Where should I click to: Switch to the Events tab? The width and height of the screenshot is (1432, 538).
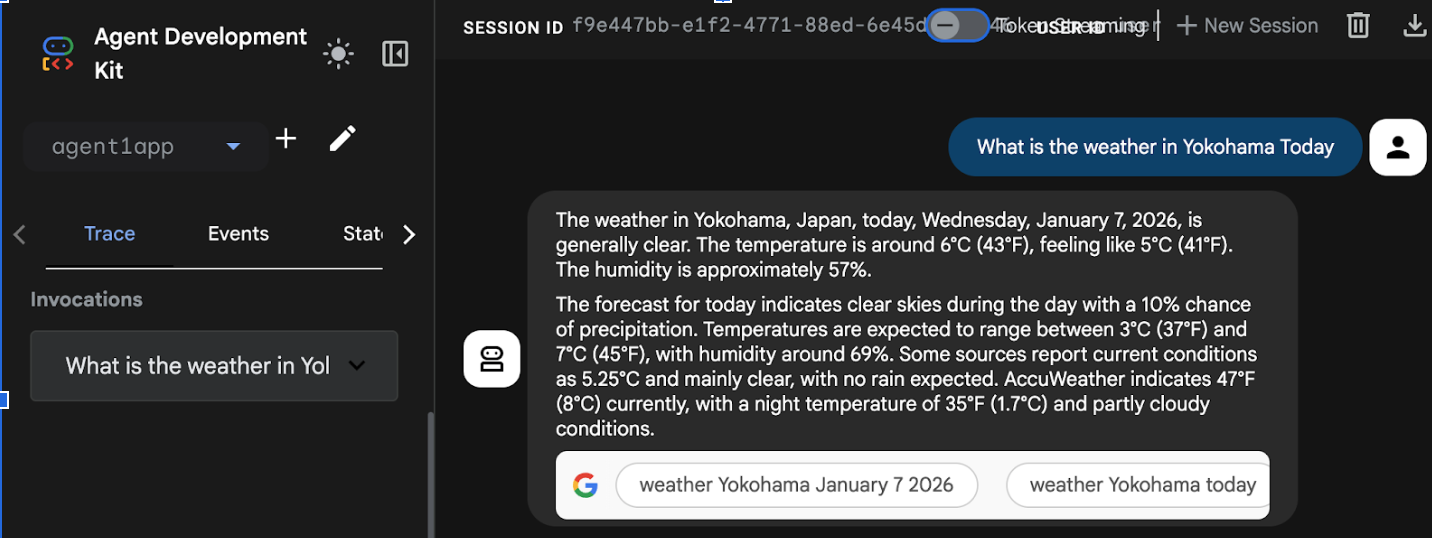[238, 234]
